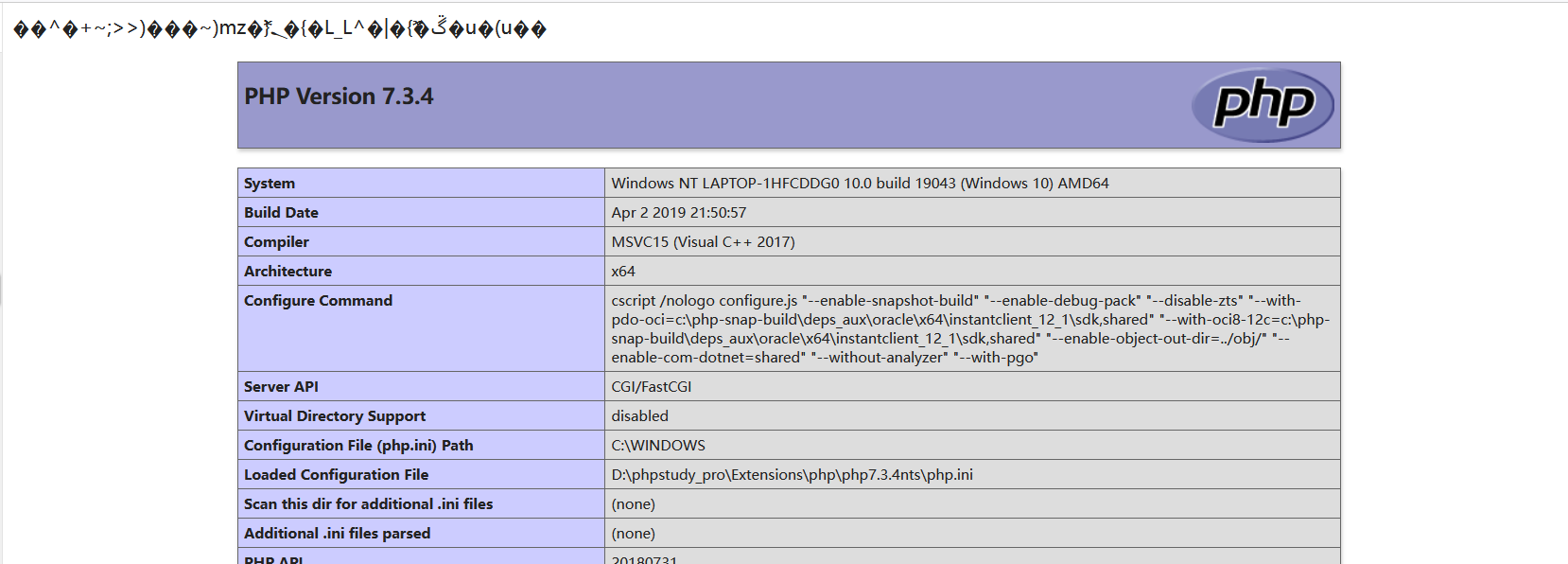Select the disabled value cell
The width and height of the screenshot is (1568, 564).
click(x=972, y=416)
